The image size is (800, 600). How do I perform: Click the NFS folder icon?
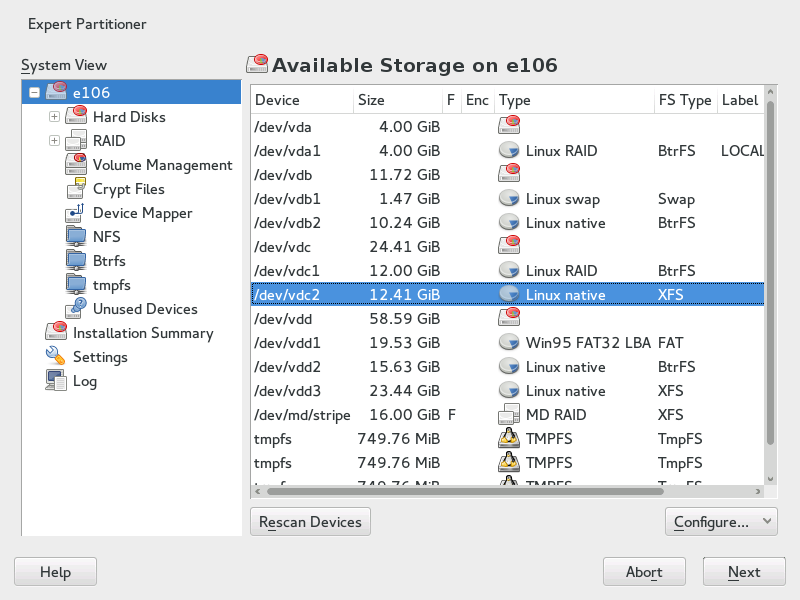(x=76, y=237)
